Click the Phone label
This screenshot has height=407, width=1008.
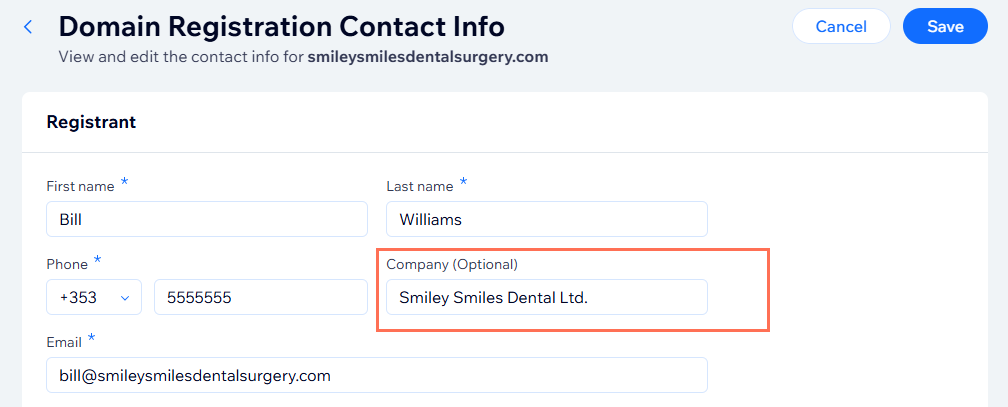tap(66, 264)
